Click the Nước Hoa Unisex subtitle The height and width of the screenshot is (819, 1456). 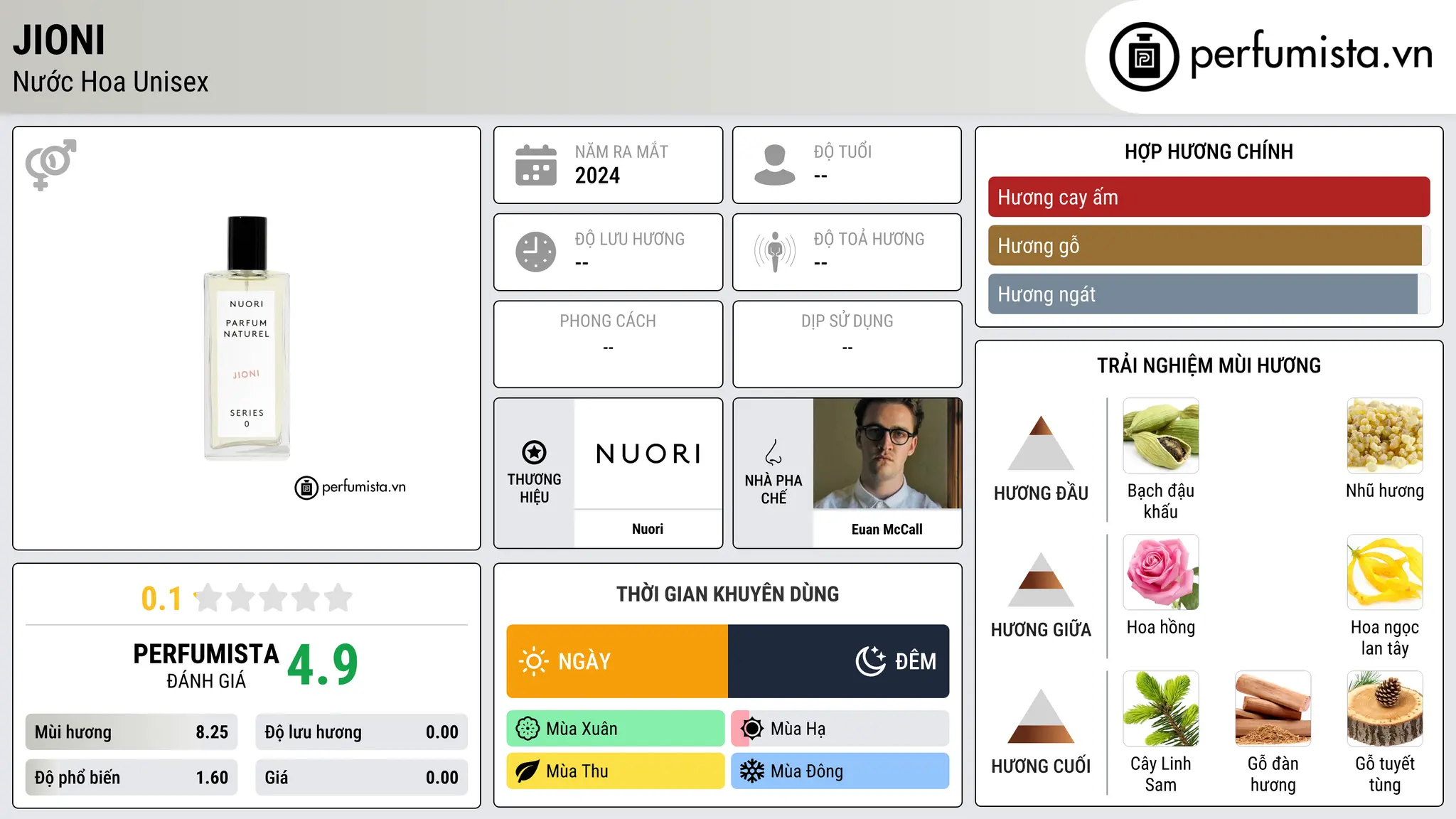(111, 82)
